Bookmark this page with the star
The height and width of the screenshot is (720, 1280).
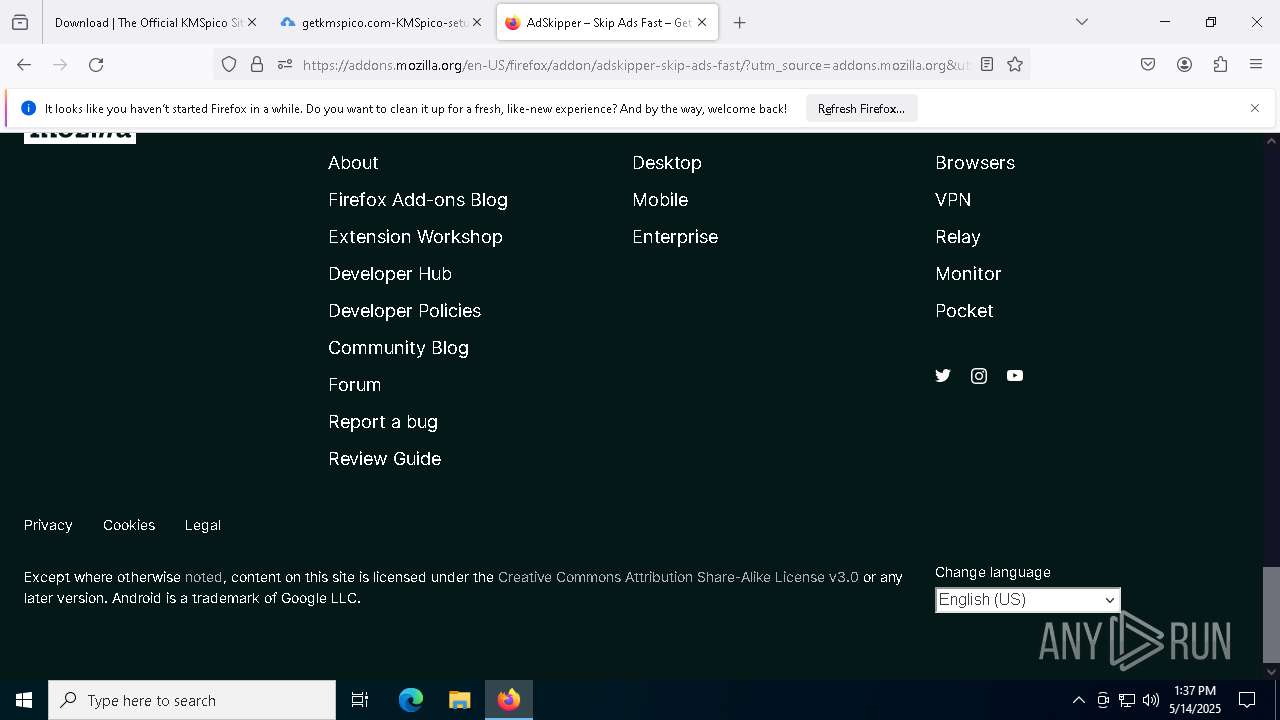(1015, 65)
